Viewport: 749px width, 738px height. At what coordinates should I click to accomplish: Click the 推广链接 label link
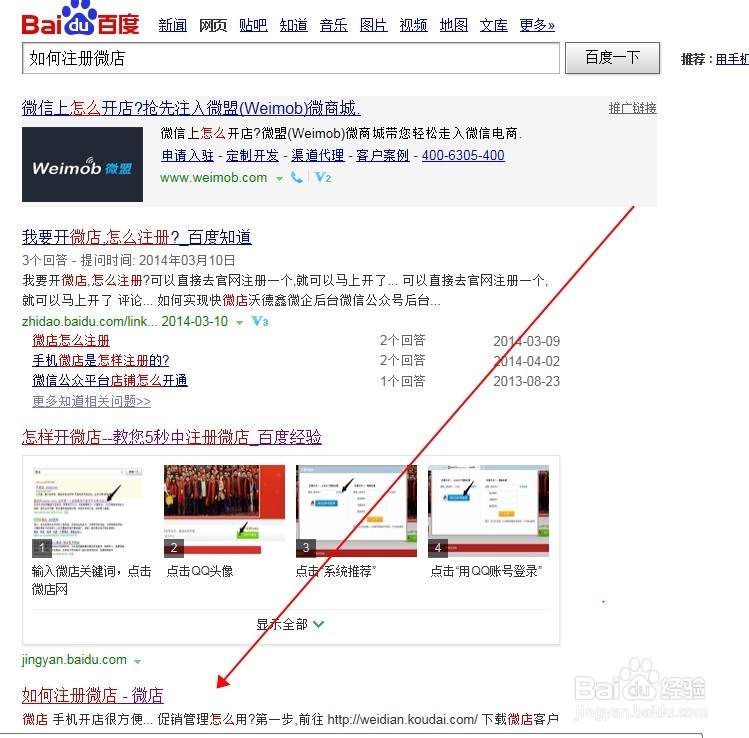(632, 108)
